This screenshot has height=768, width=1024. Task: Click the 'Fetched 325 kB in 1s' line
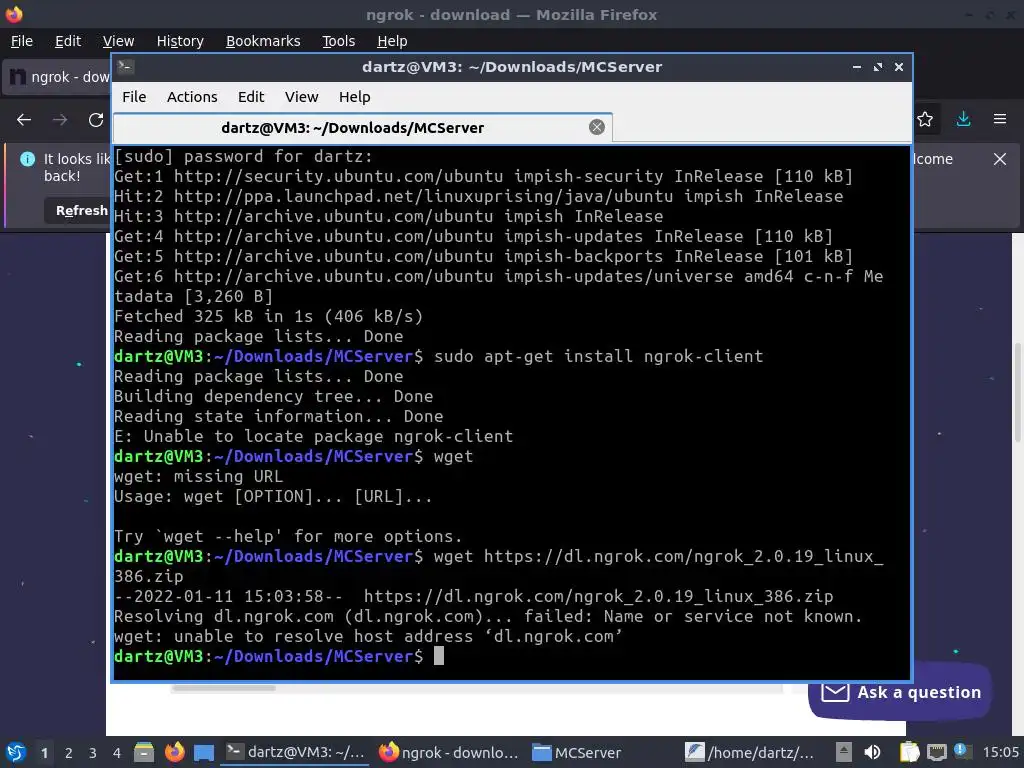coord(268,317)
